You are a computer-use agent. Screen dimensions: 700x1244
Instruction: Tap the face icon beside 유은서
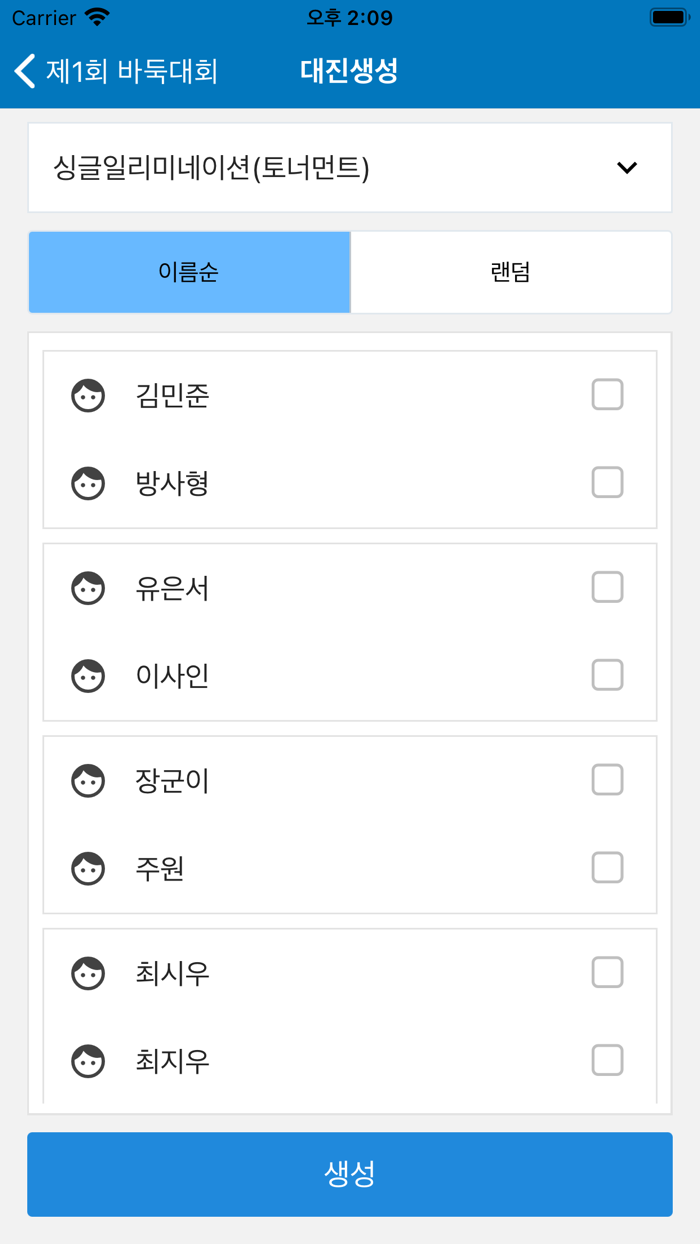[88, 588]
